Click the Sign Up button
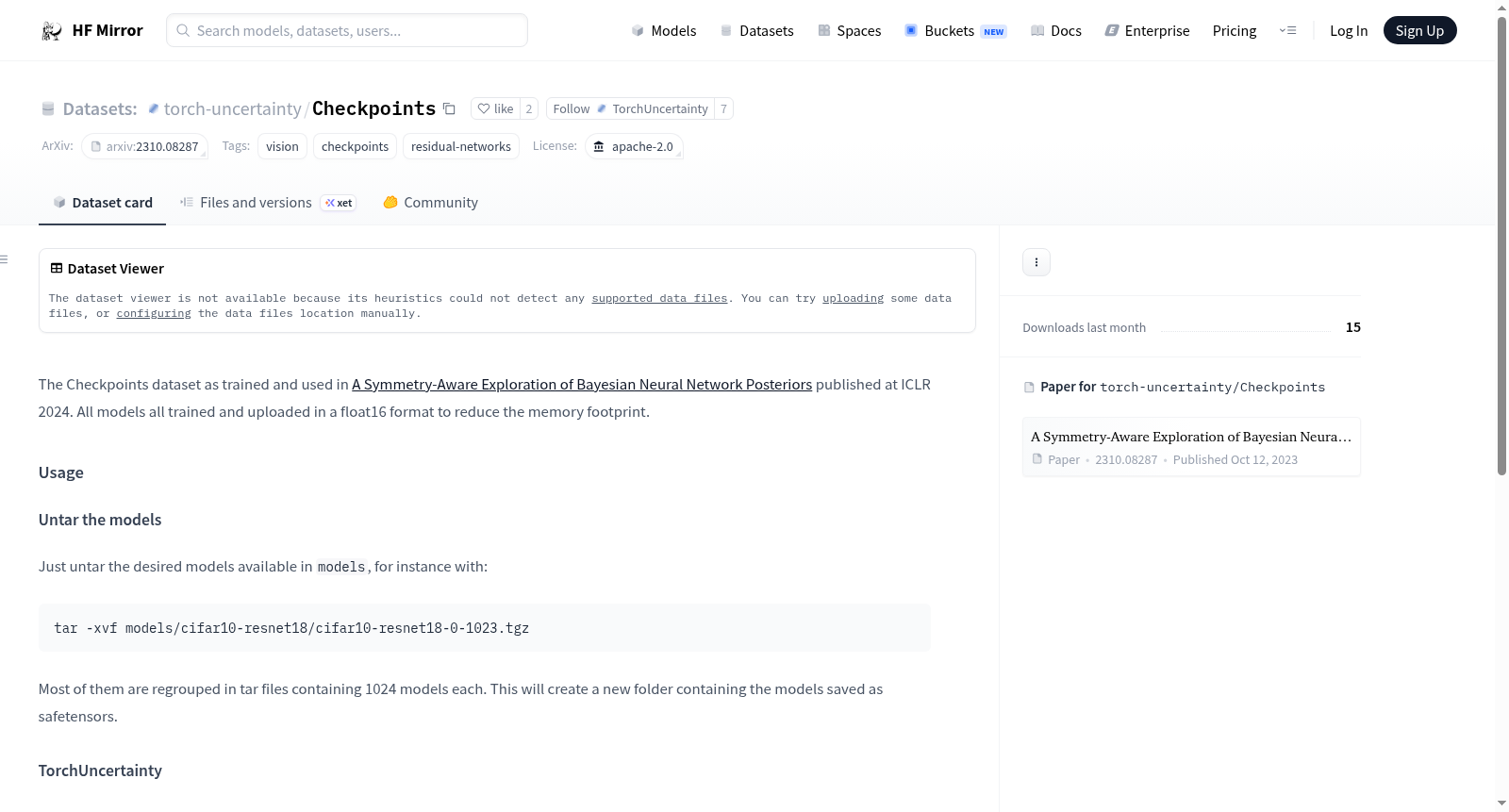 tap(1420, 31)
